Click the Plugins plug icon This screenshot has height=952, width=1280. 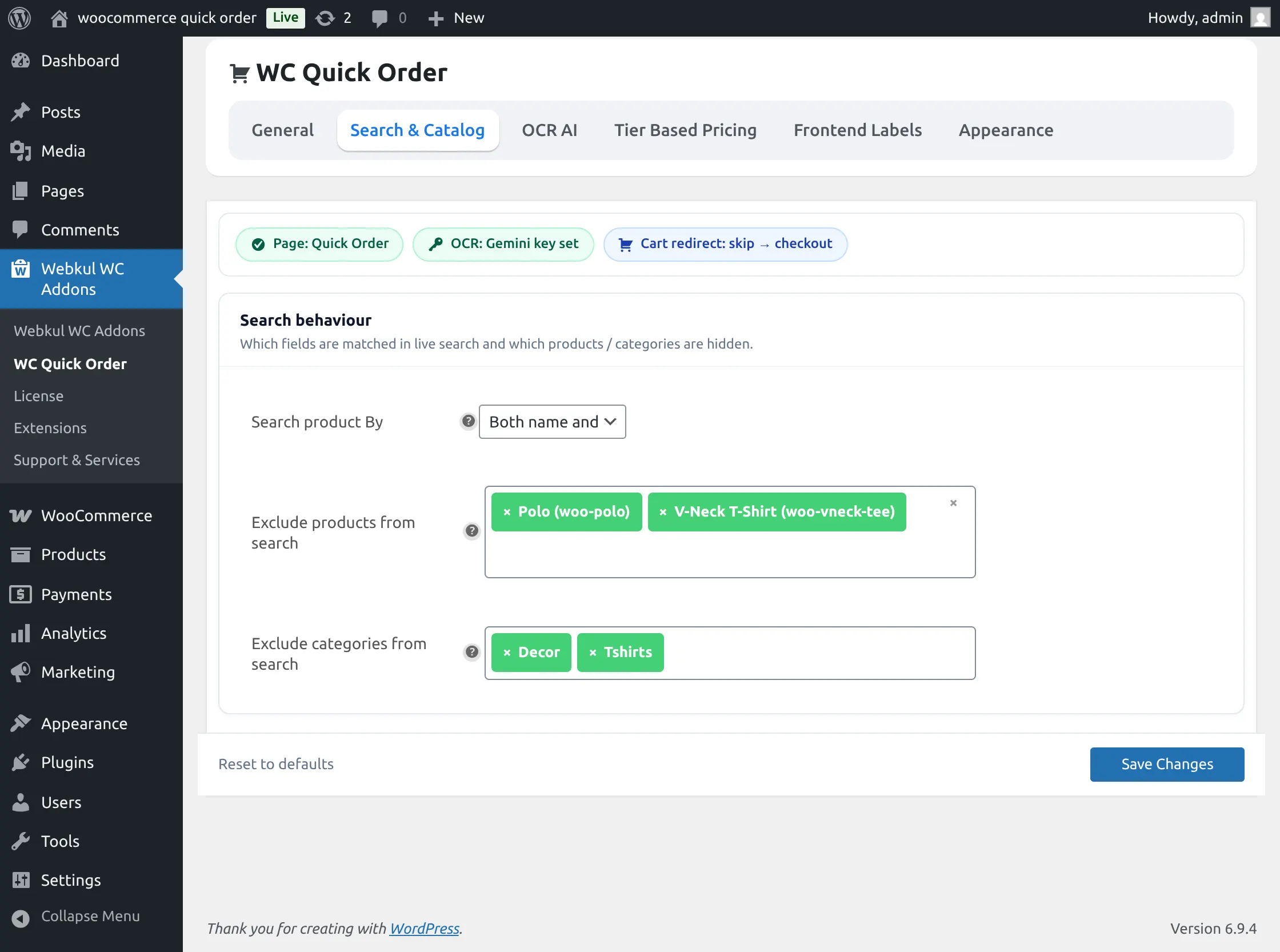pyautogui.click(x=21, y=762)
